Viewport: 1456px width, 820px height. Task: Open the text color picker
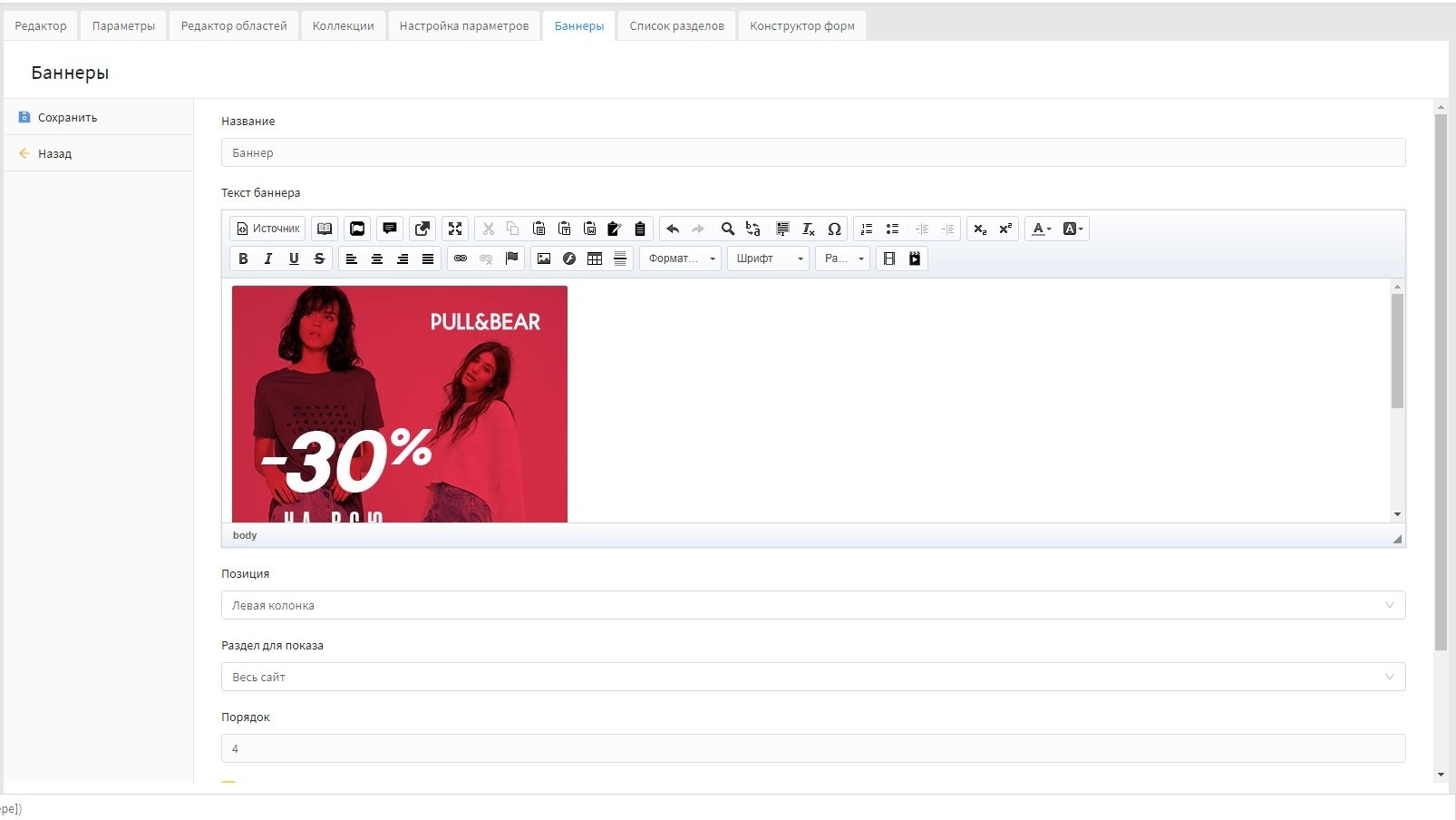tap(1041, 229)
